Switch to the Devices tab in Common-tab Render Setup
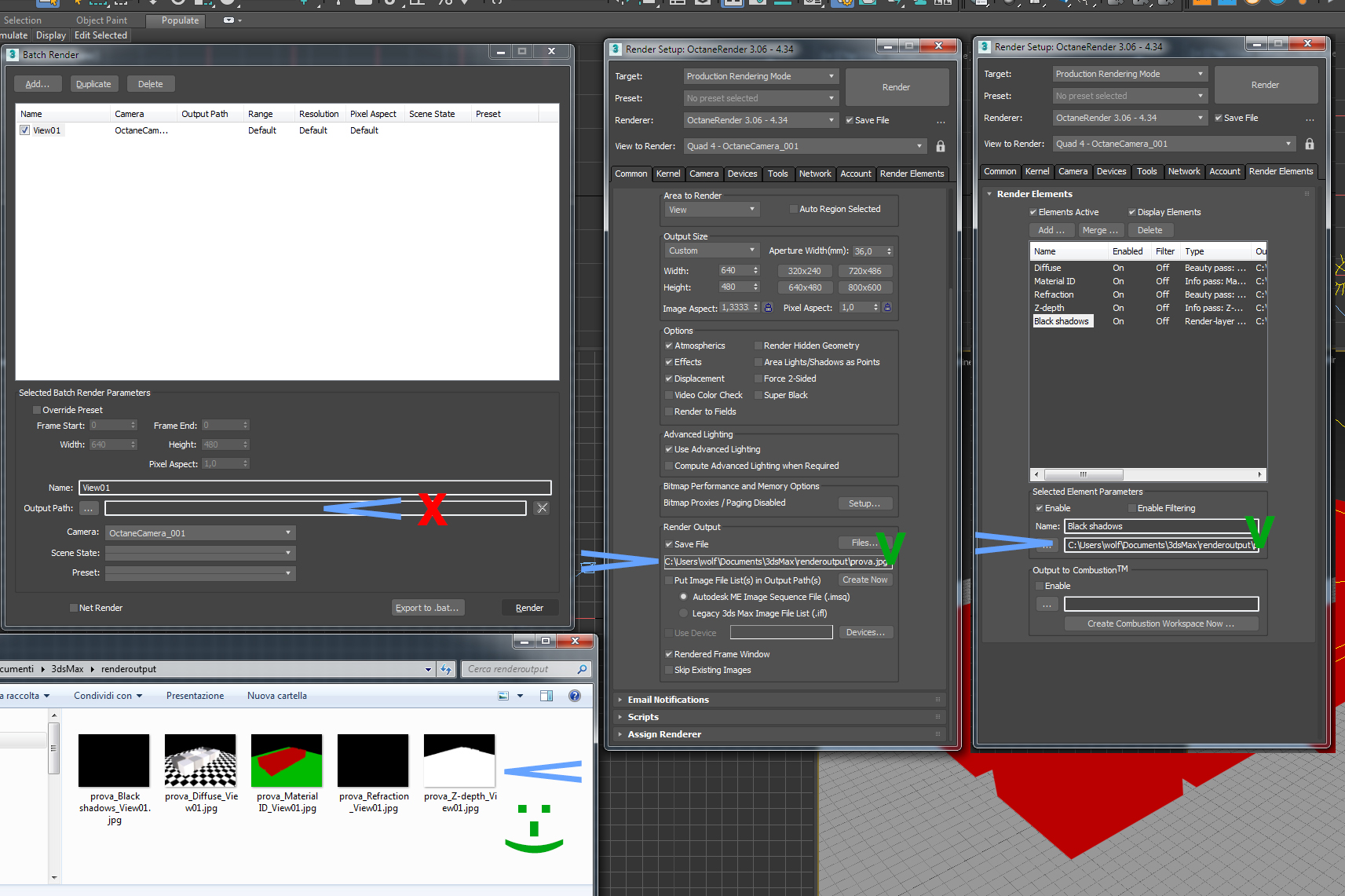This screenshot has width=1345, height=896. (742, 174)
